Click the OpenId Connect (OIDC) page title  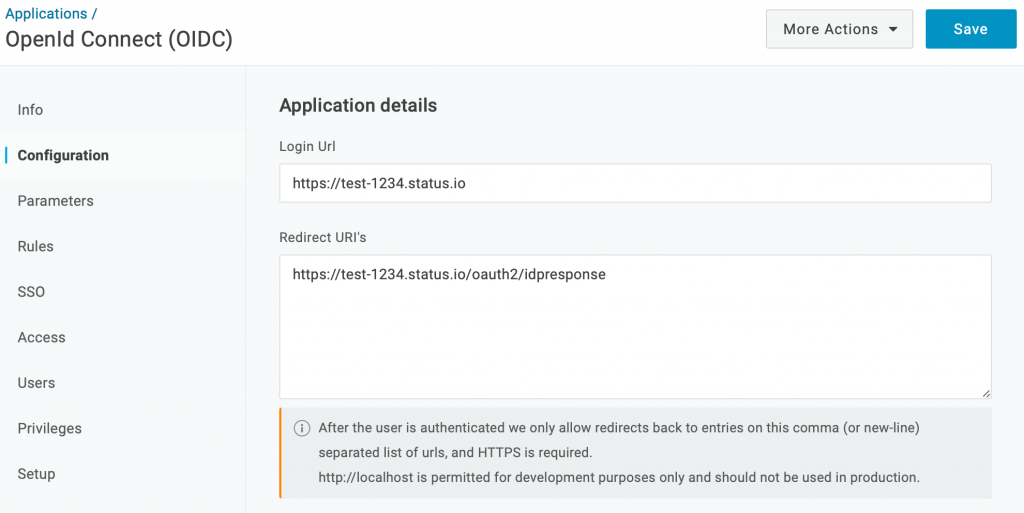click(119, 40)
